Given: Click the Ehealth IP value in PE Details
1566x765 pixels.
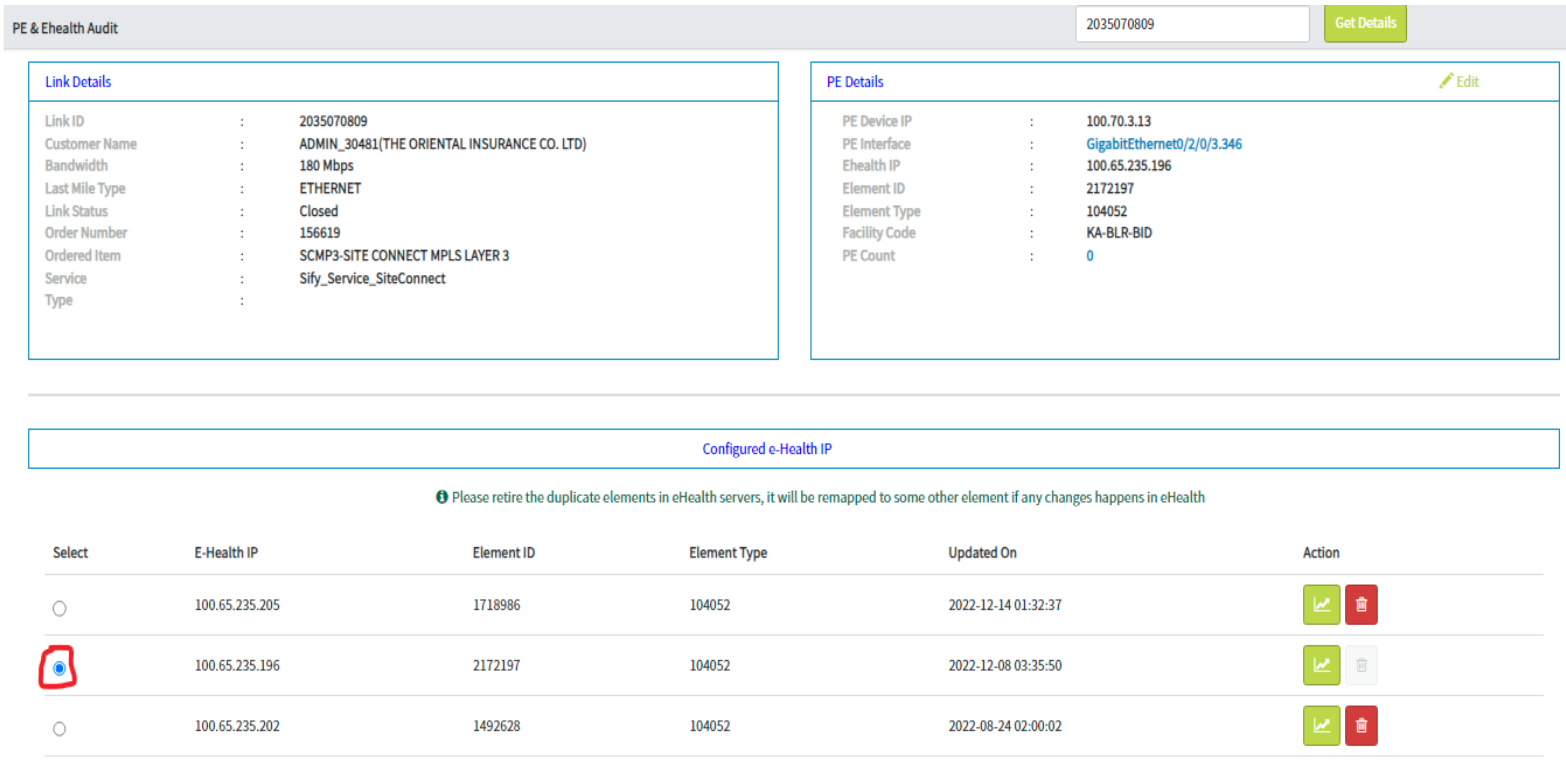Looking at the screenshot, I should 1129,166.
